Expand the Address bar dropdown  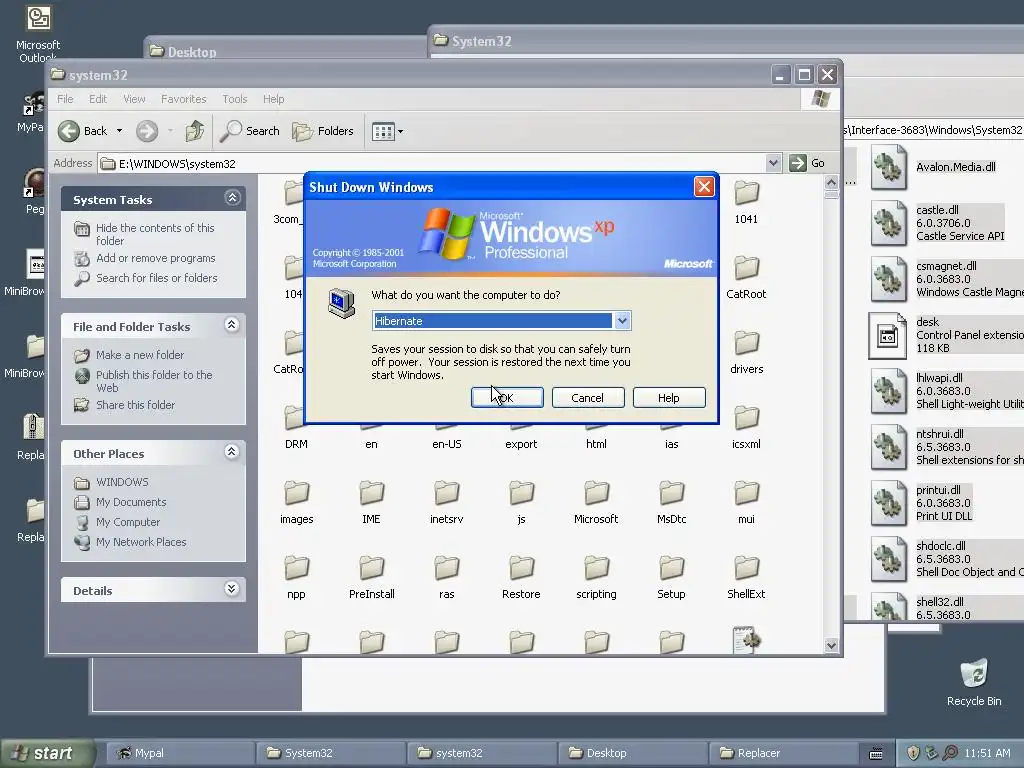[773, 163]
